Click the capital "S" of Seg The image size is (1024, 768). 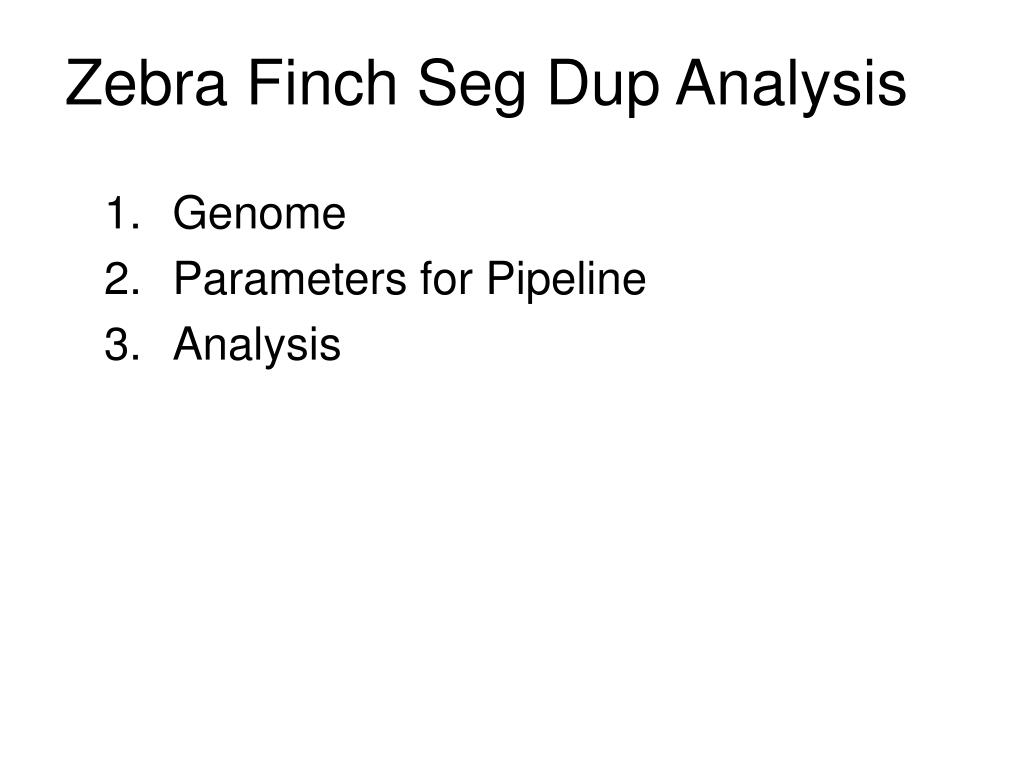(x=437, y=82)
